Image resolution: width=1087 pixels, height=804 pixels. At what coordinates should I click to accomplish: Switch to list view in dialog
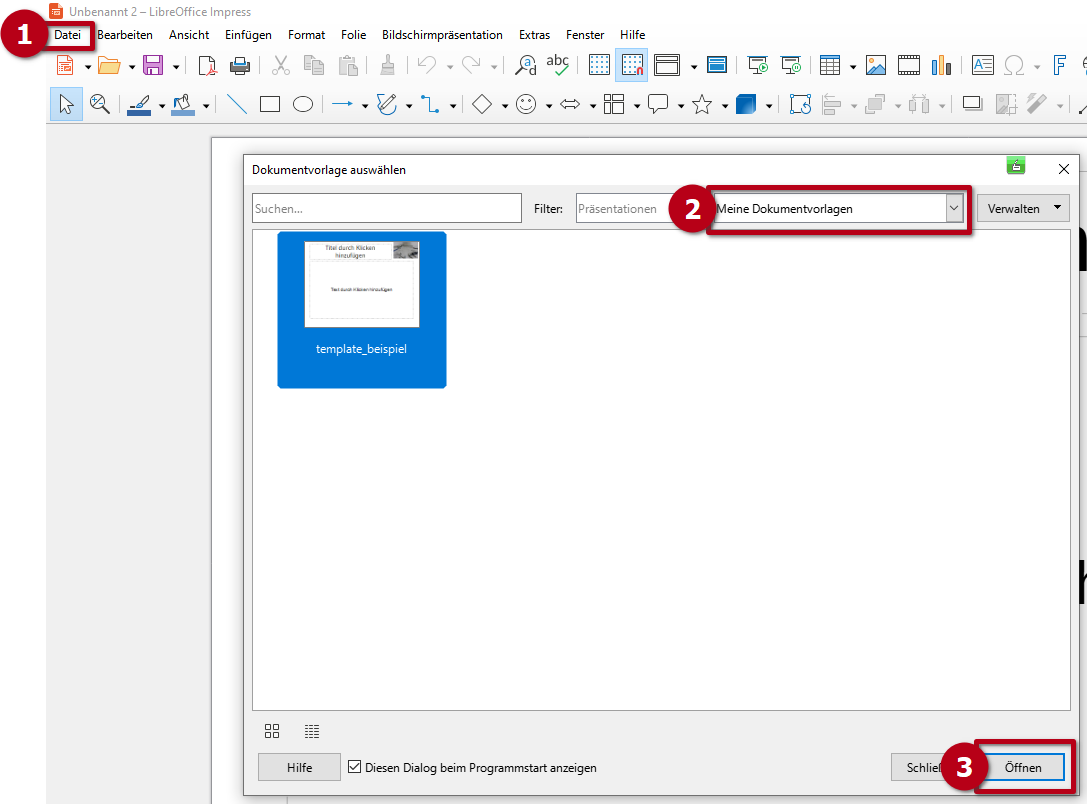click(x=312, y=731)
